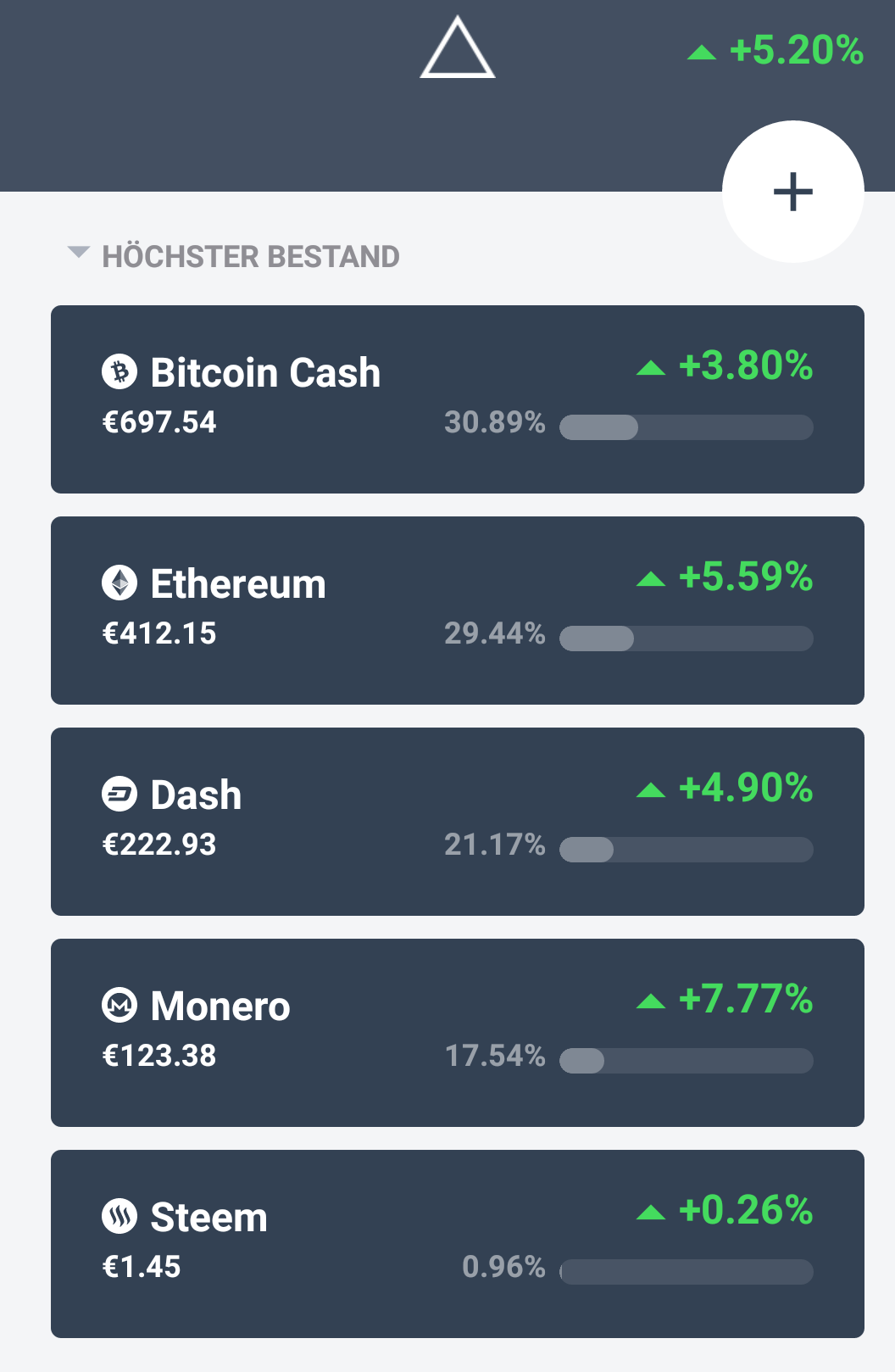Click the Dash coin icon

coord(120,794)
